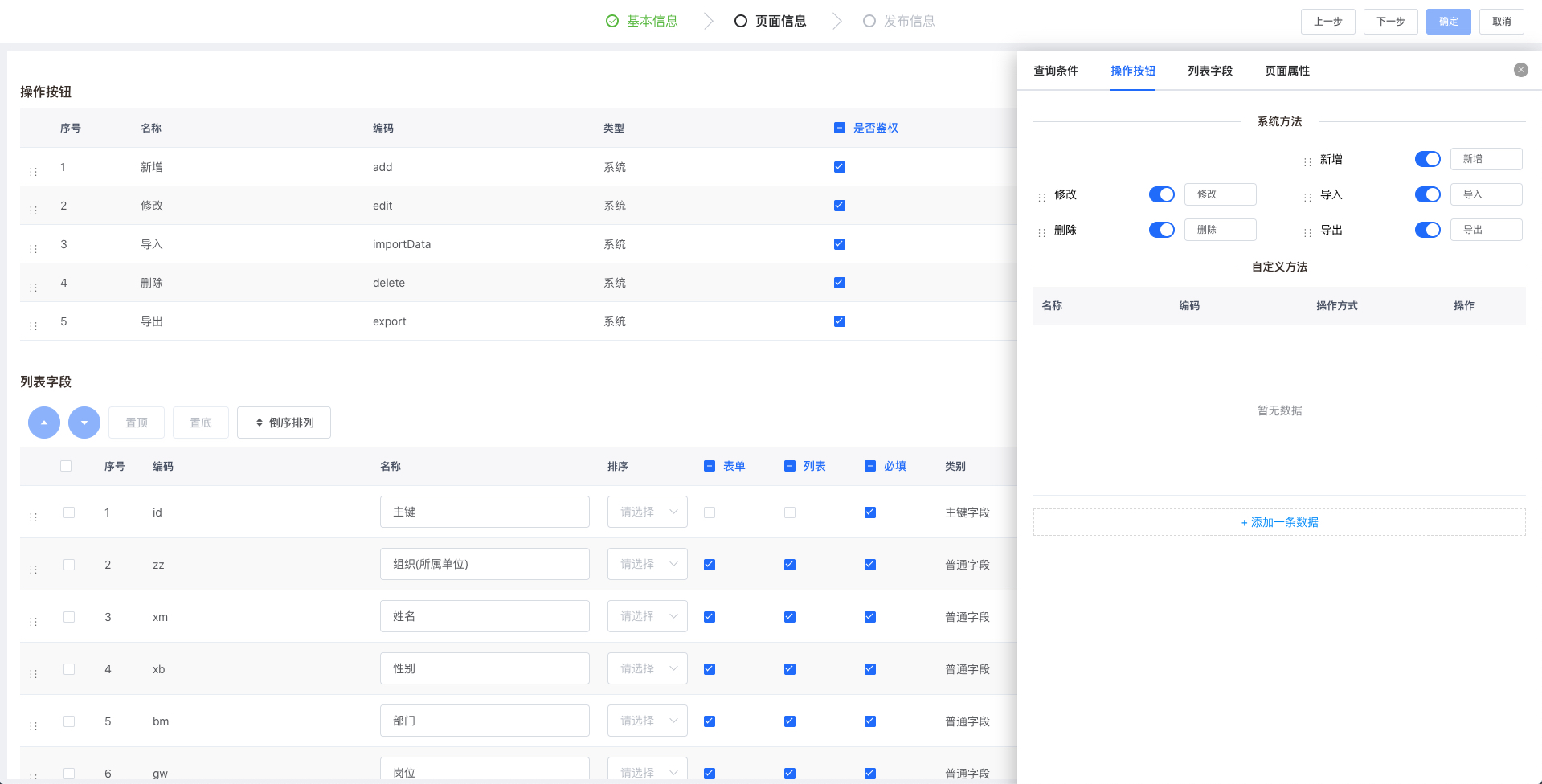This screenshot has height=784, width=1542.
Task: Toggle the 是否鉴权 header checkbox
Action: 840,128
